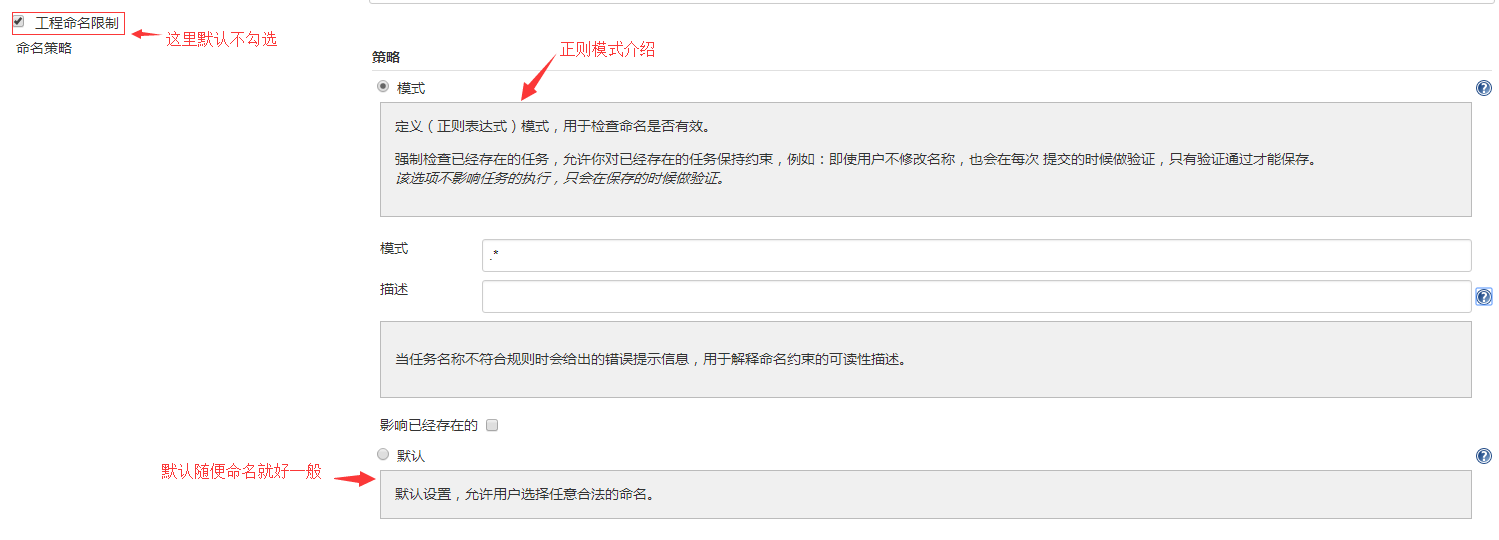Click the 默认设置 help text box
This screenshot has height=540, width=1499.
[x=925, y=494]
